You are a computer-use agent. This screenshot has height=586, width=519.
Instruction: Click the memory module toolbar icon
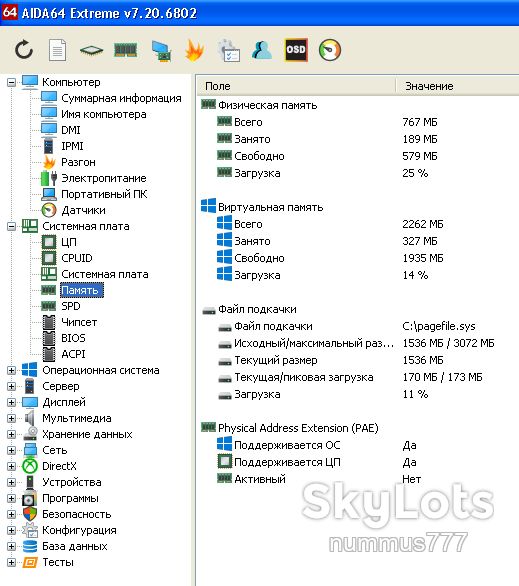pyautogui.click(x=126, y=50)
